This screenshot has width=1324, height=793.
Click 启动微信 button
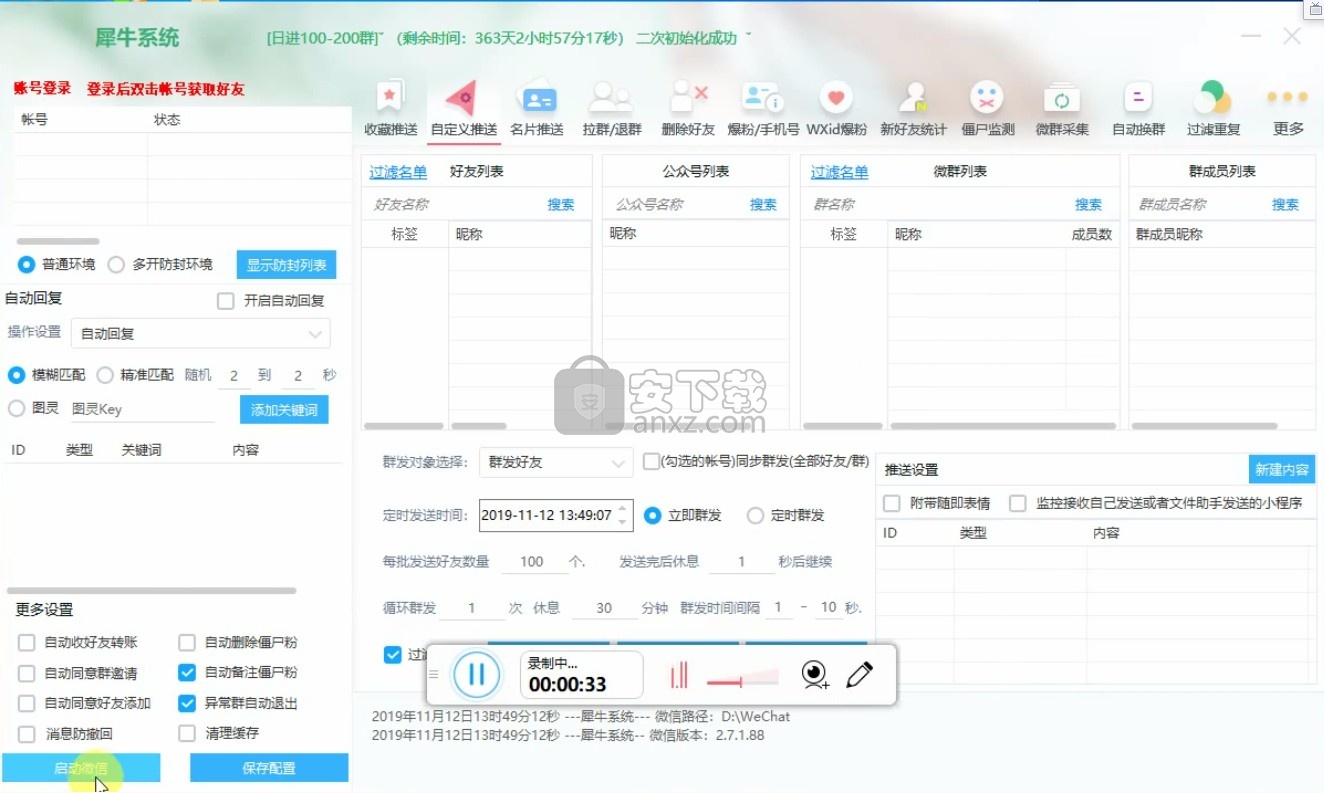[x=81, y=768]
